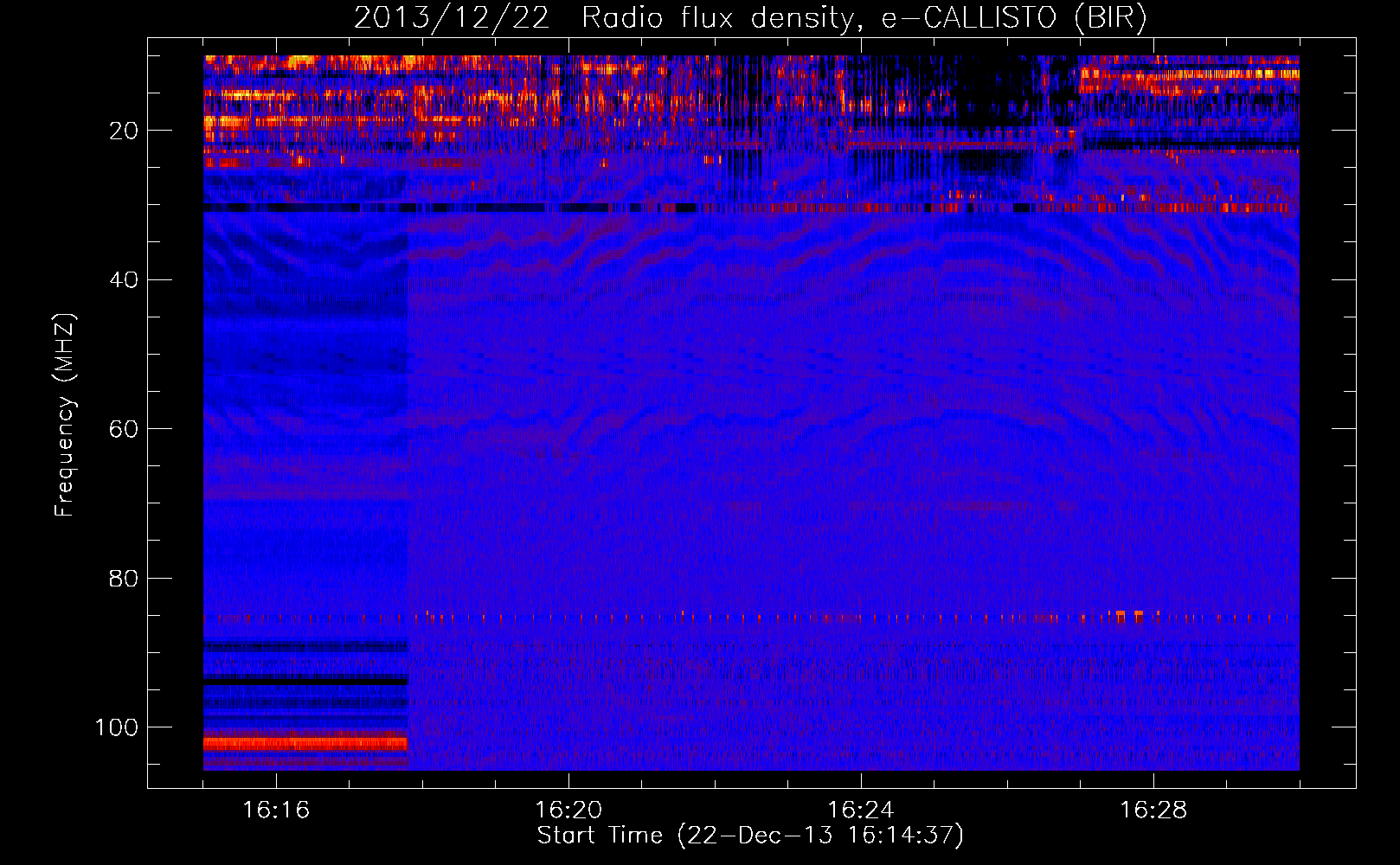Viewport: 1400px width, 865px height.
Task: Click the "Frequency (MHZ)" y-axis label
Action: tap(65, 414)
